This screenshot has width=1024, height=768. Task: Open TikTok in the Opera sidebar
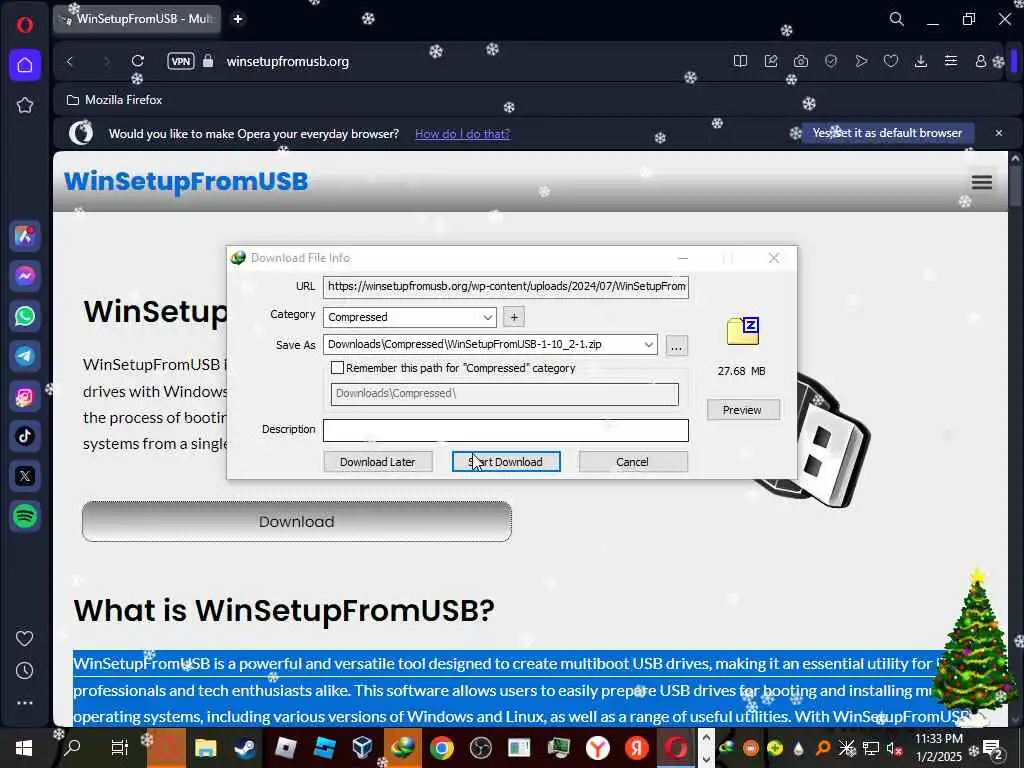coord(25,436)
